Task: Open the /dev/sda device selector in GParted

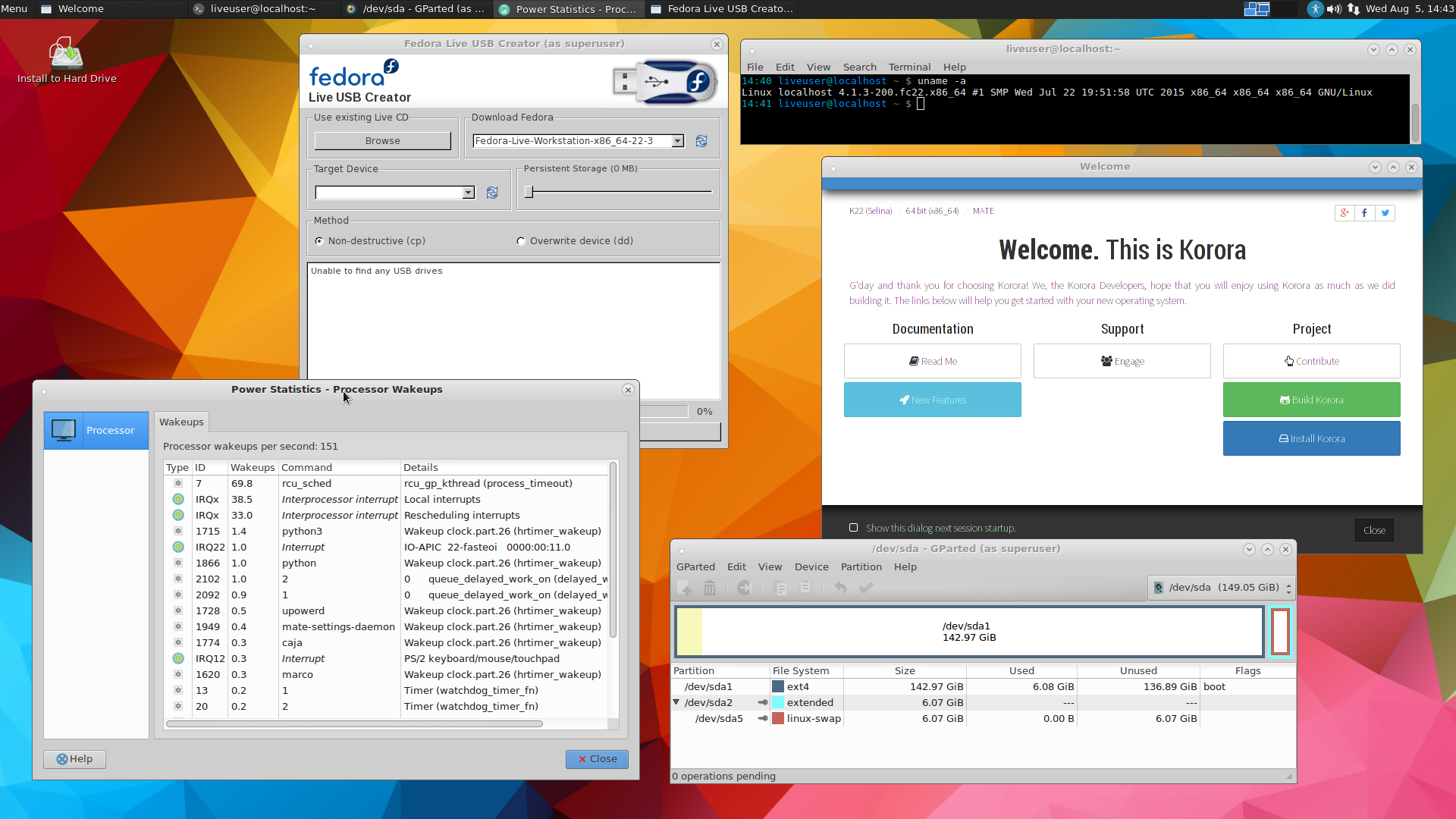Action: (x=1221, y=588)
